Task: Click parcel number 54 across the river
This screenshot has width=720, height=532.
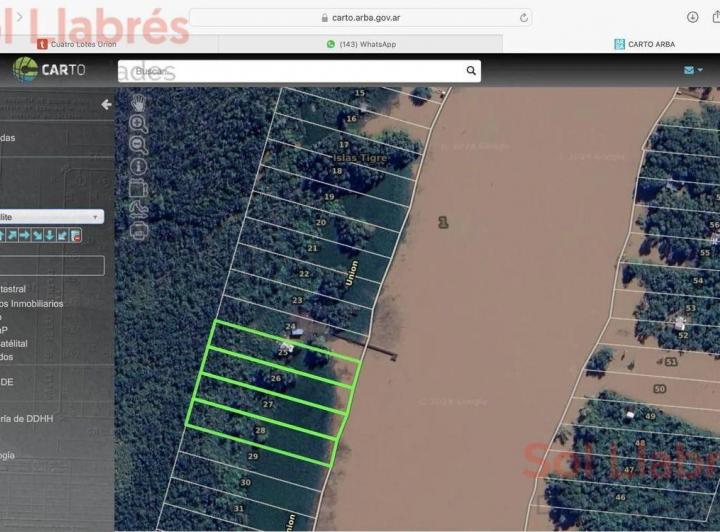Action: point(698,280)
